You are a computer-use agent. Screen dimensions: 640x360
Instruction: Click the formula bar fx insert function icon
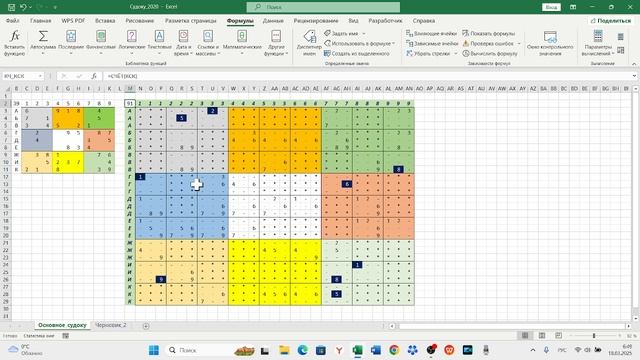coord(94,76)
